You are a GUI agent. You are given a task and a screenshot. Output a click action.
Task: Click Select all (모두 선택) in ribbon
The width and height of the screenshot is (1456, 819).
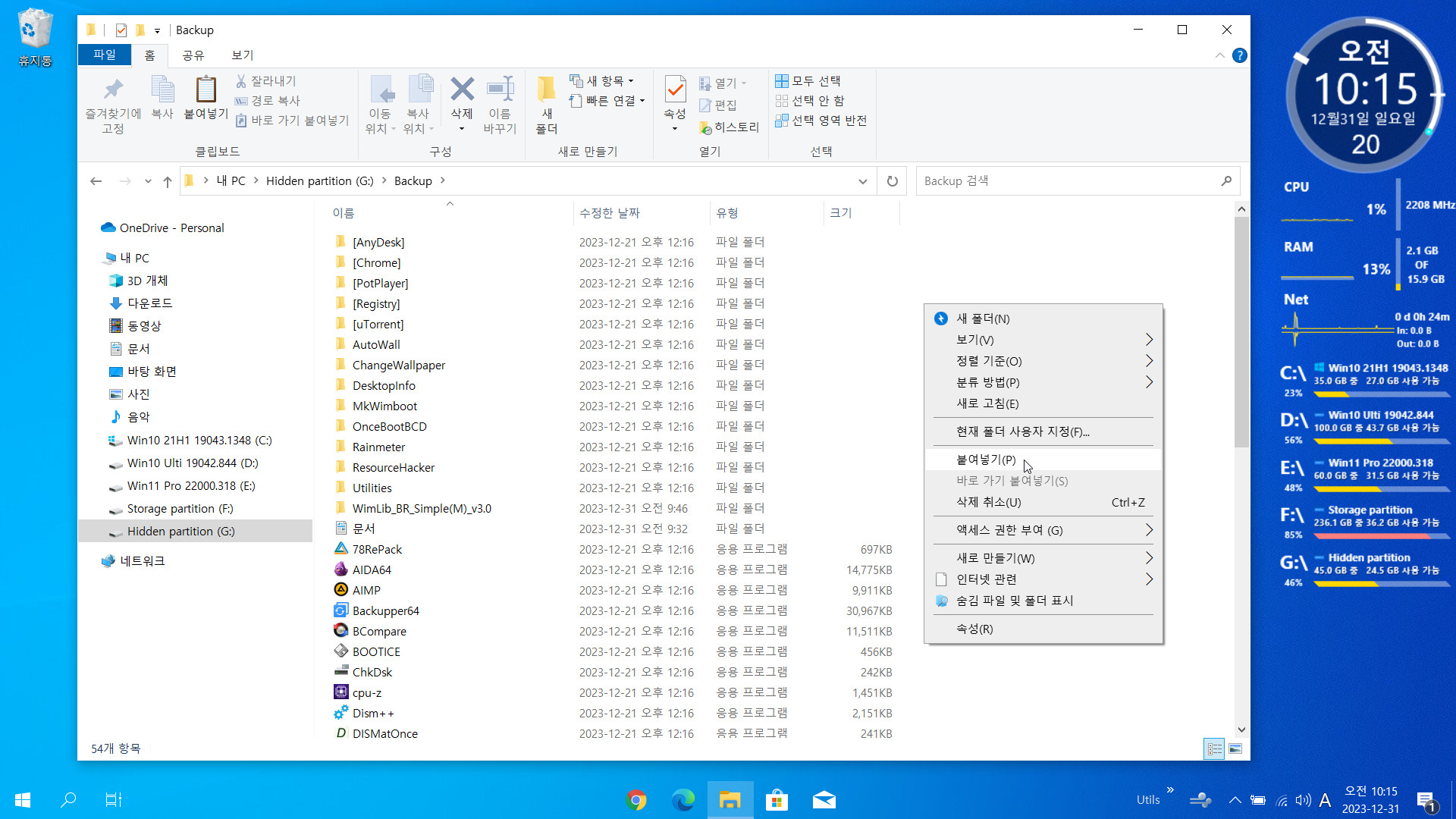pyautogui.click(x=808, y=80)
